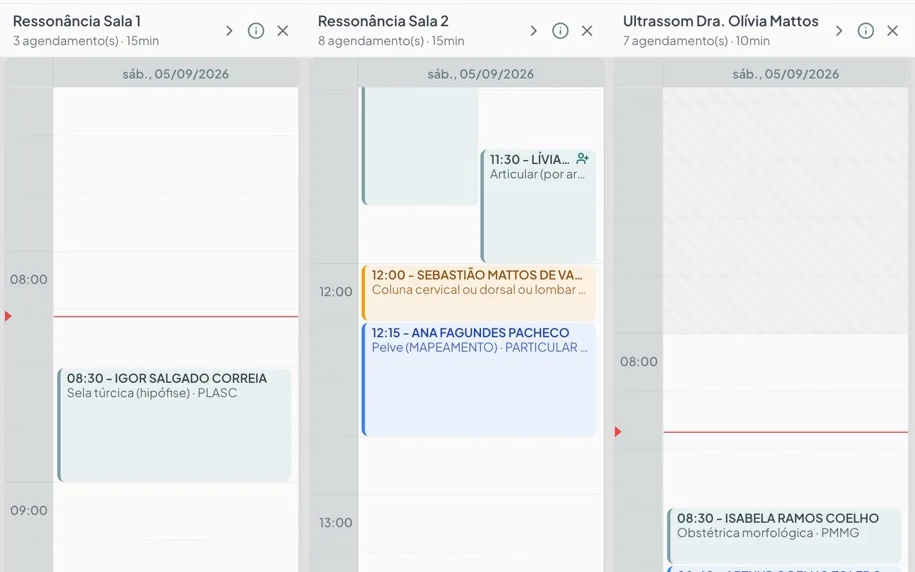Click 'Pelve (MAPEAMENTO) · PARTICULAR' text
915x572 pixels.
474,347
